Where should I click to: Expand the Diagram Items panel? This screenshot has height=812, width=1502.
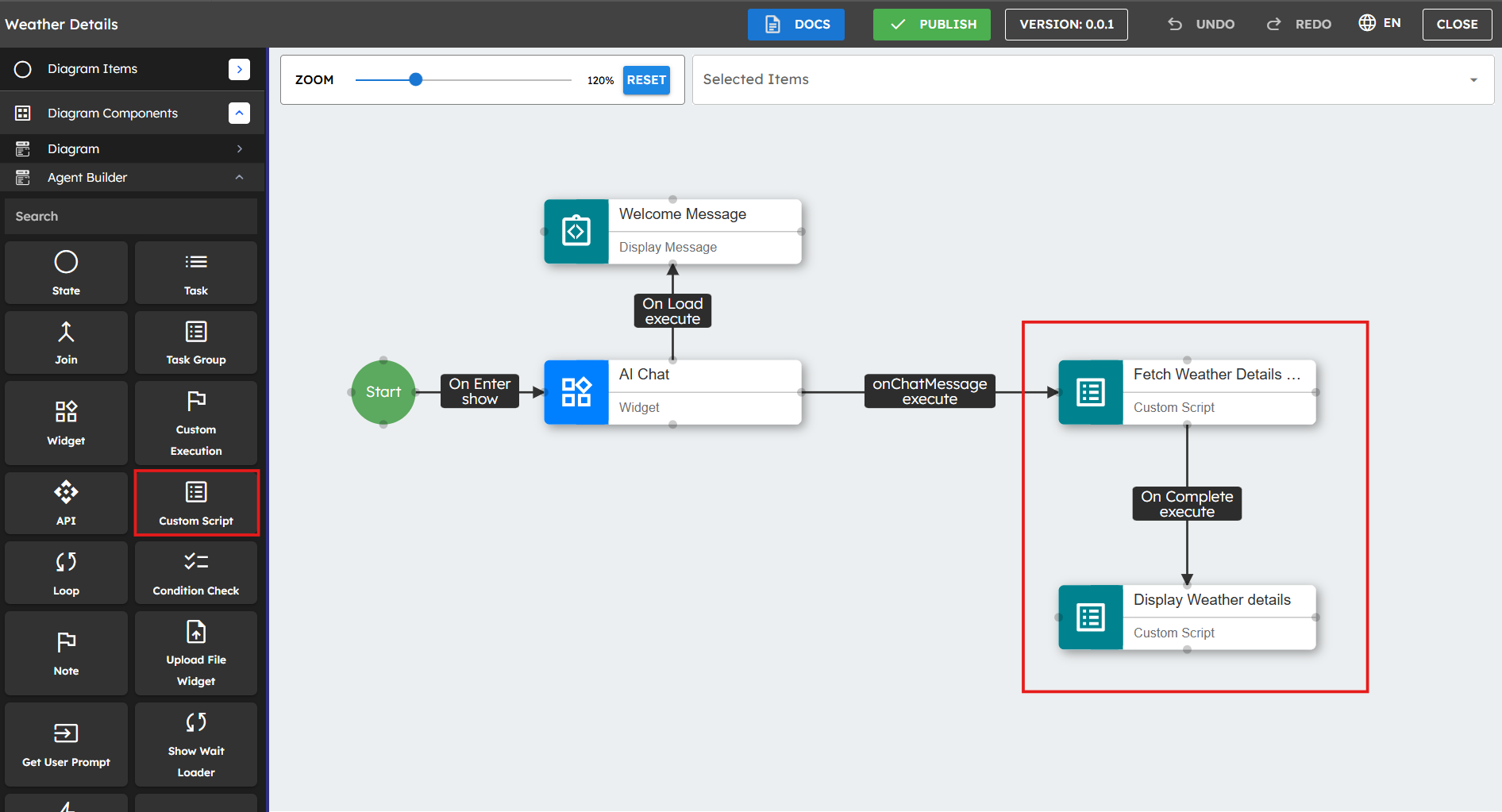(x=239, y=69)
